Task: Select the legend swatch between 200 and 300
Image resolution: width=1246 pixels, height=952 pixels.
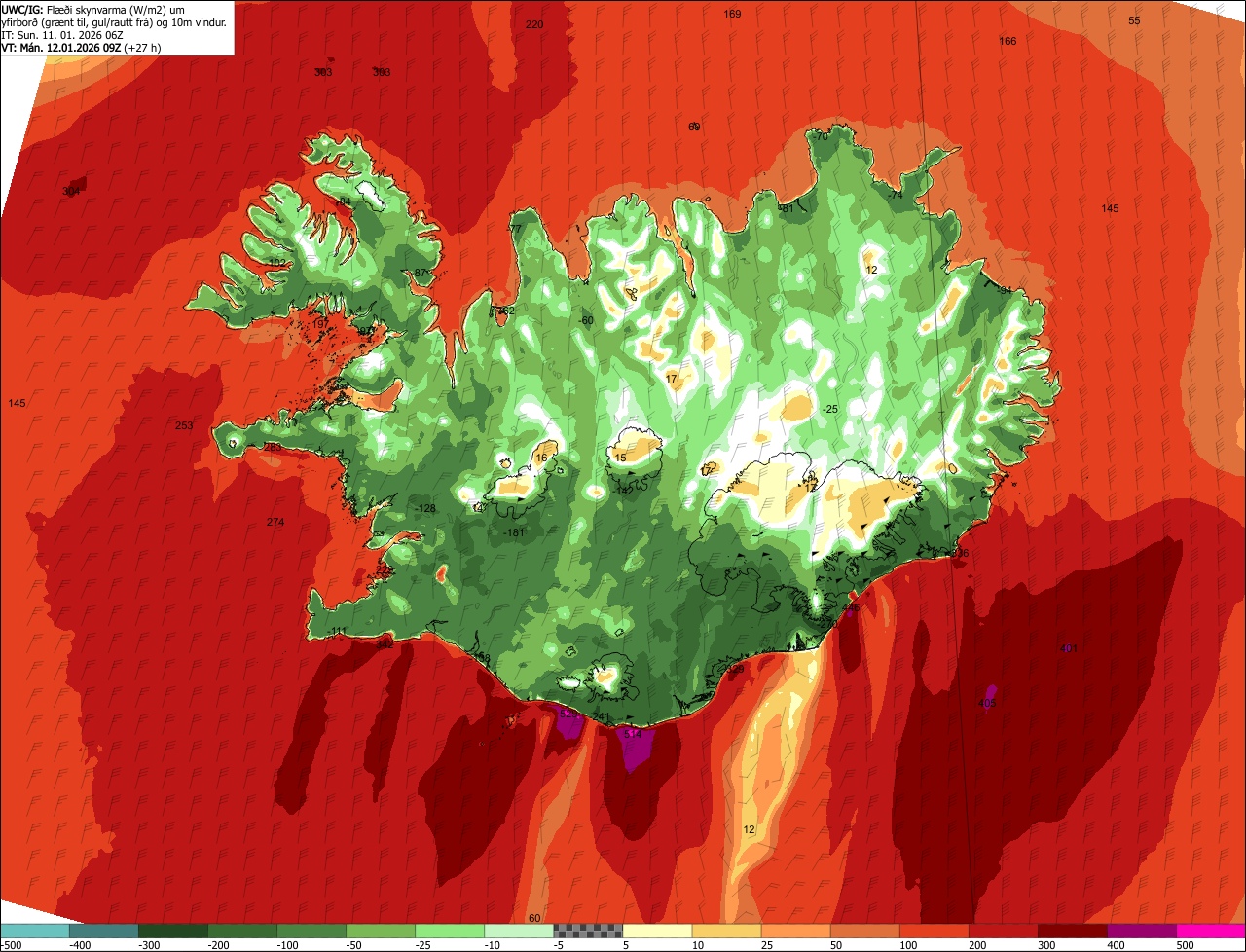Action: tap(1003, 931)
